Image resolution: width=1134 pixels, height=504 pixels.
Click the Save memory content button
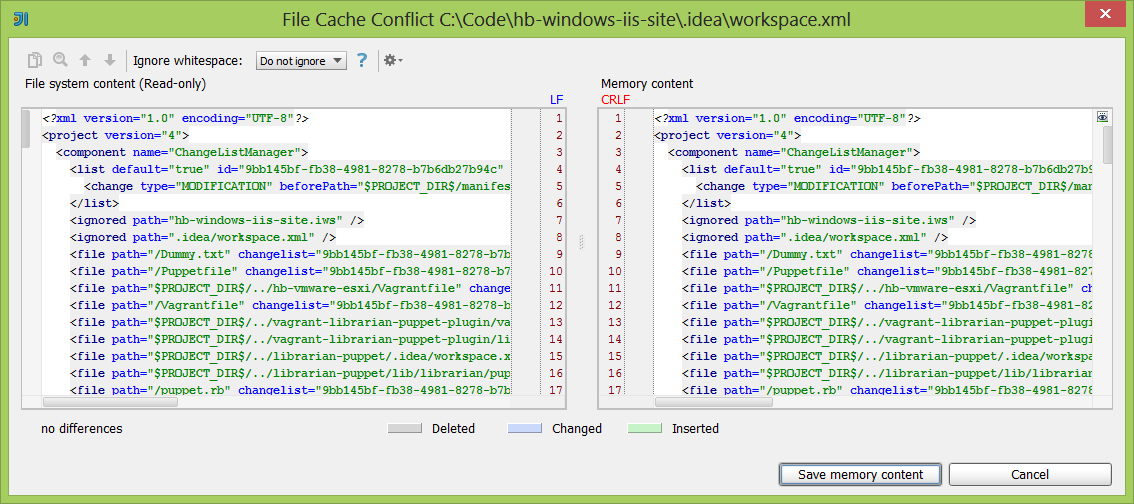click(861, 474)
